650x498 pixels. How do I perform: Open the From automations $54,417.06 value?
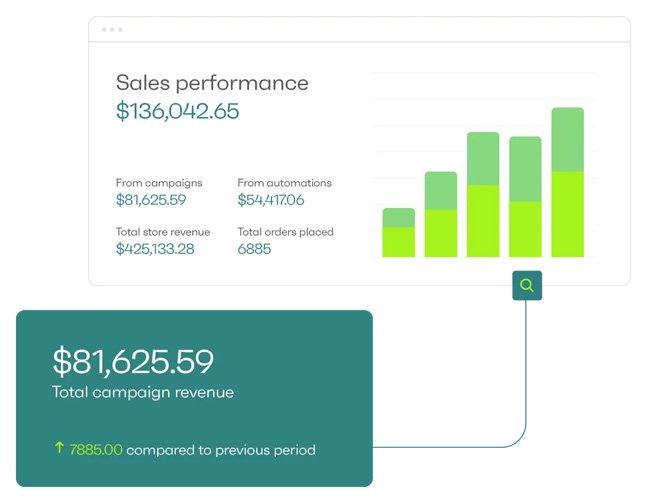271,200
